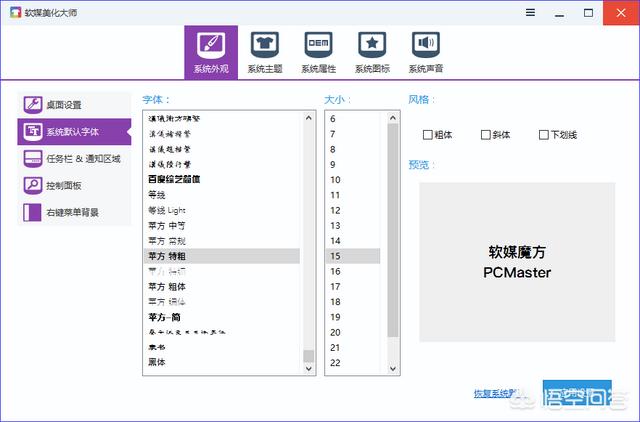Image resolution: width=640 pixels, height=422 pixels.
Task: Click the 桌面设置 wrench icon
Action: [32, 104]
